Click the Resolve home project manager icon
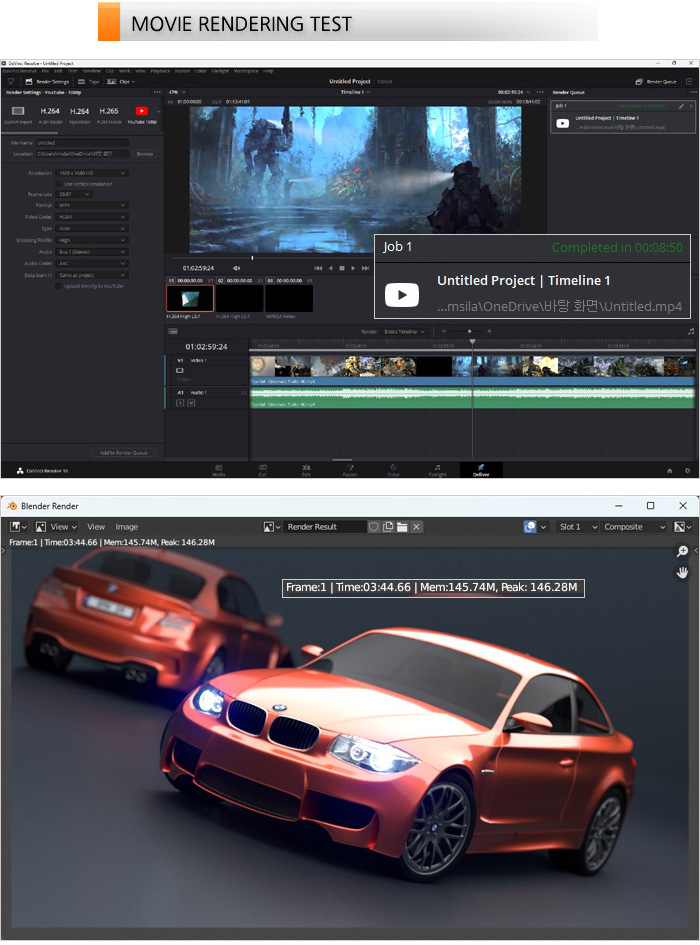The width and height of the screenshot is (700, 945). pyautogui.click(x=669, y=471)
